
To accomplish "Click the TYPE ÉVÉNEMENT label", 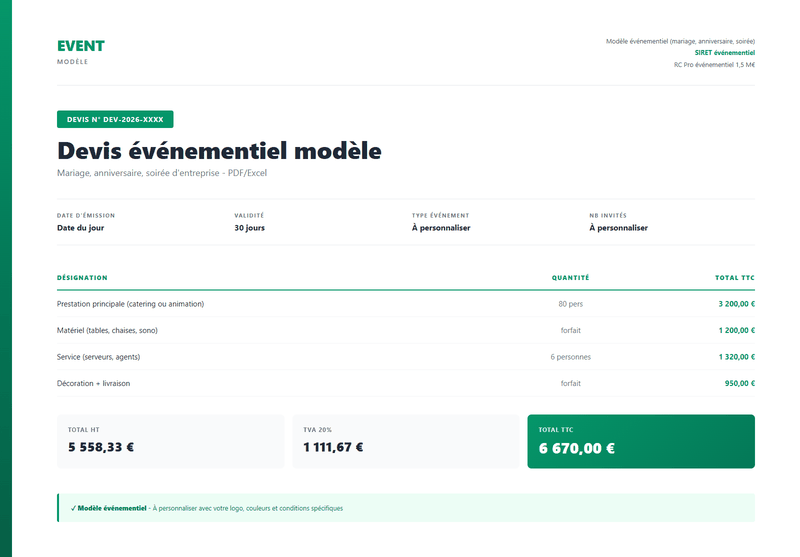I will [440, 215].
